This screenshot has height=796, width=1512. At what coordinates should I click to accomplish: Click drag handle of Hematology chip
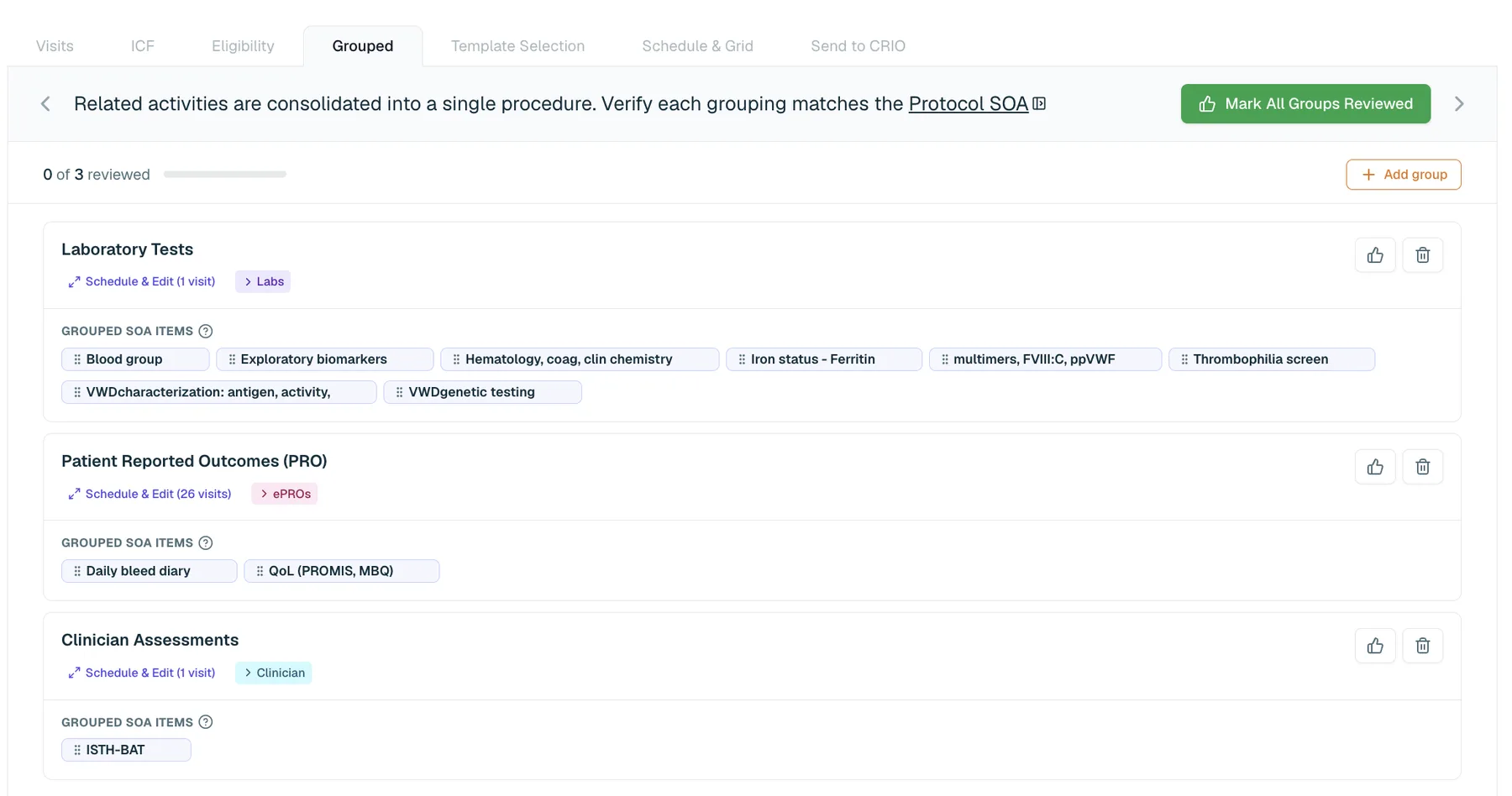tap(456, 359)
